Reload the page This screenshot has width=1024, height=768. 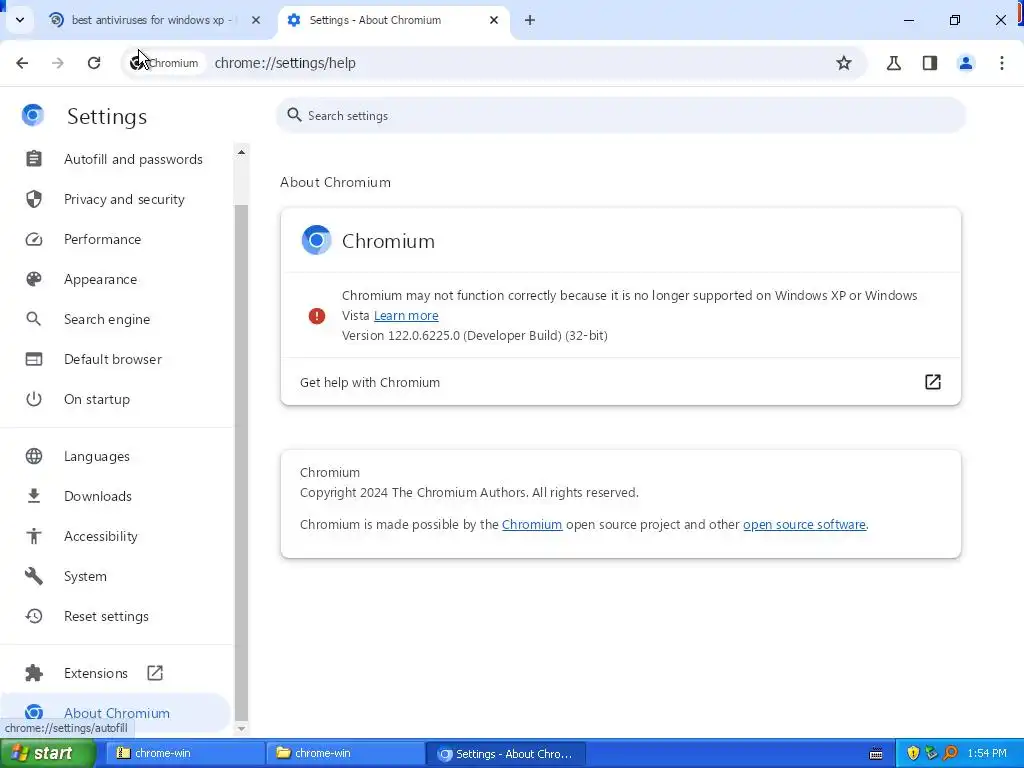point(94,63)
